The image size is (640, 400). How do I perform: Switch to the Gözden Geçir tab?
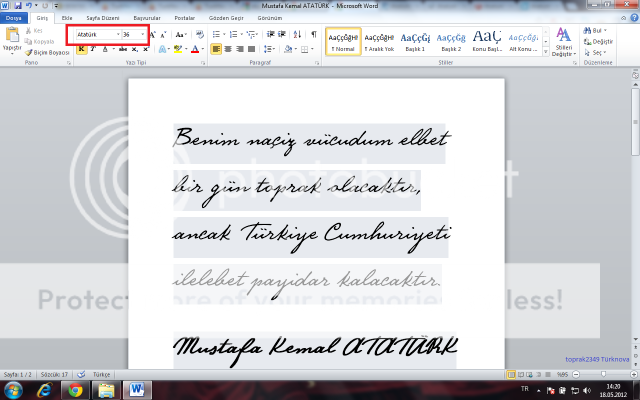(226, 18)
